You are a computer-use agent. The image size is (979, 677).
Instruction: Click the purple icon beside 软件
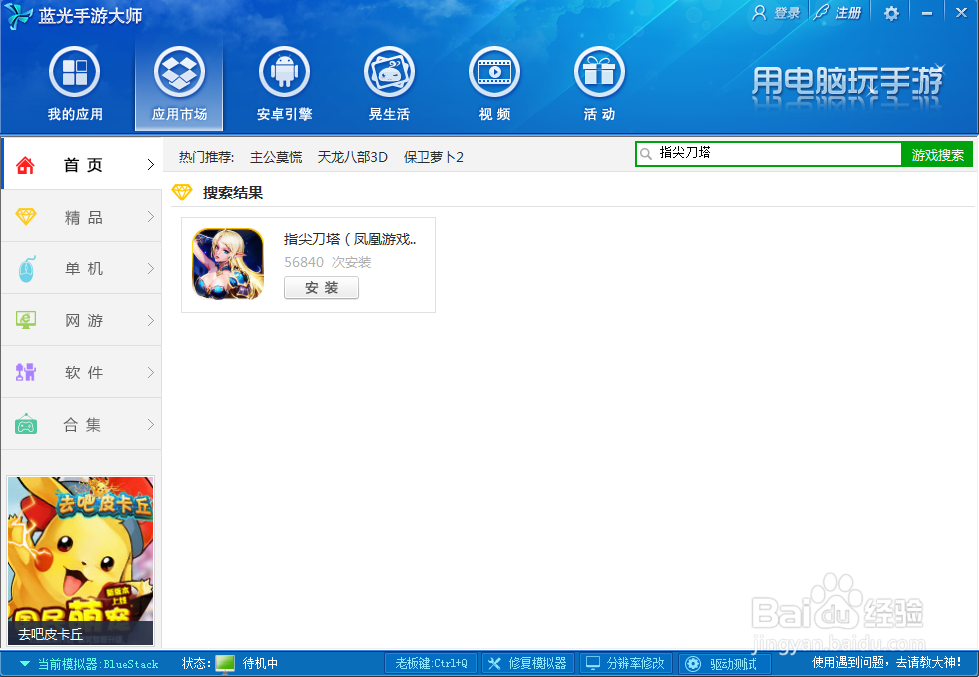[26, 372]
